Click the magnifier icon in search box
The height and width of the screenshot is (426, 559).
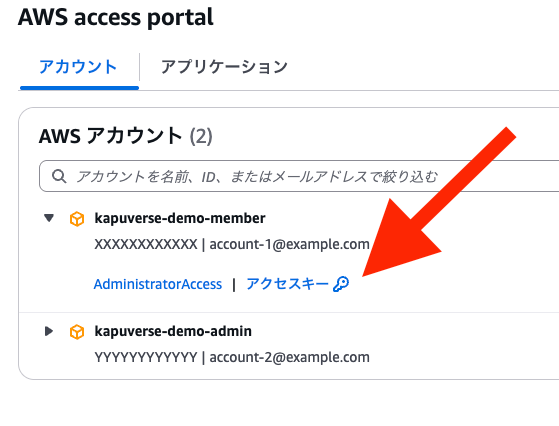[x=59, y=176]
